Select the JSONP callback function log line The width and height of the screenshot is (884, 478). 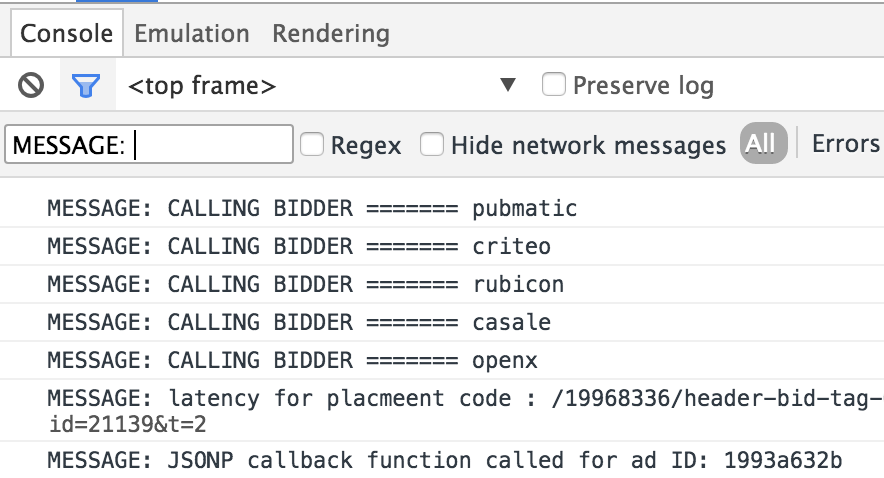coord(445,460)
